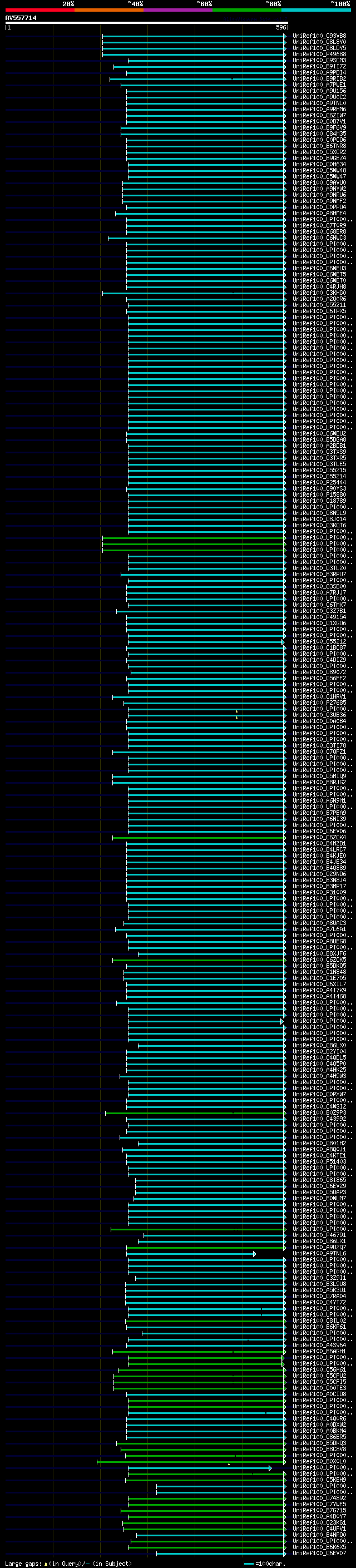Select hit UniRef100_Q93VB8

tap(319, 36)
